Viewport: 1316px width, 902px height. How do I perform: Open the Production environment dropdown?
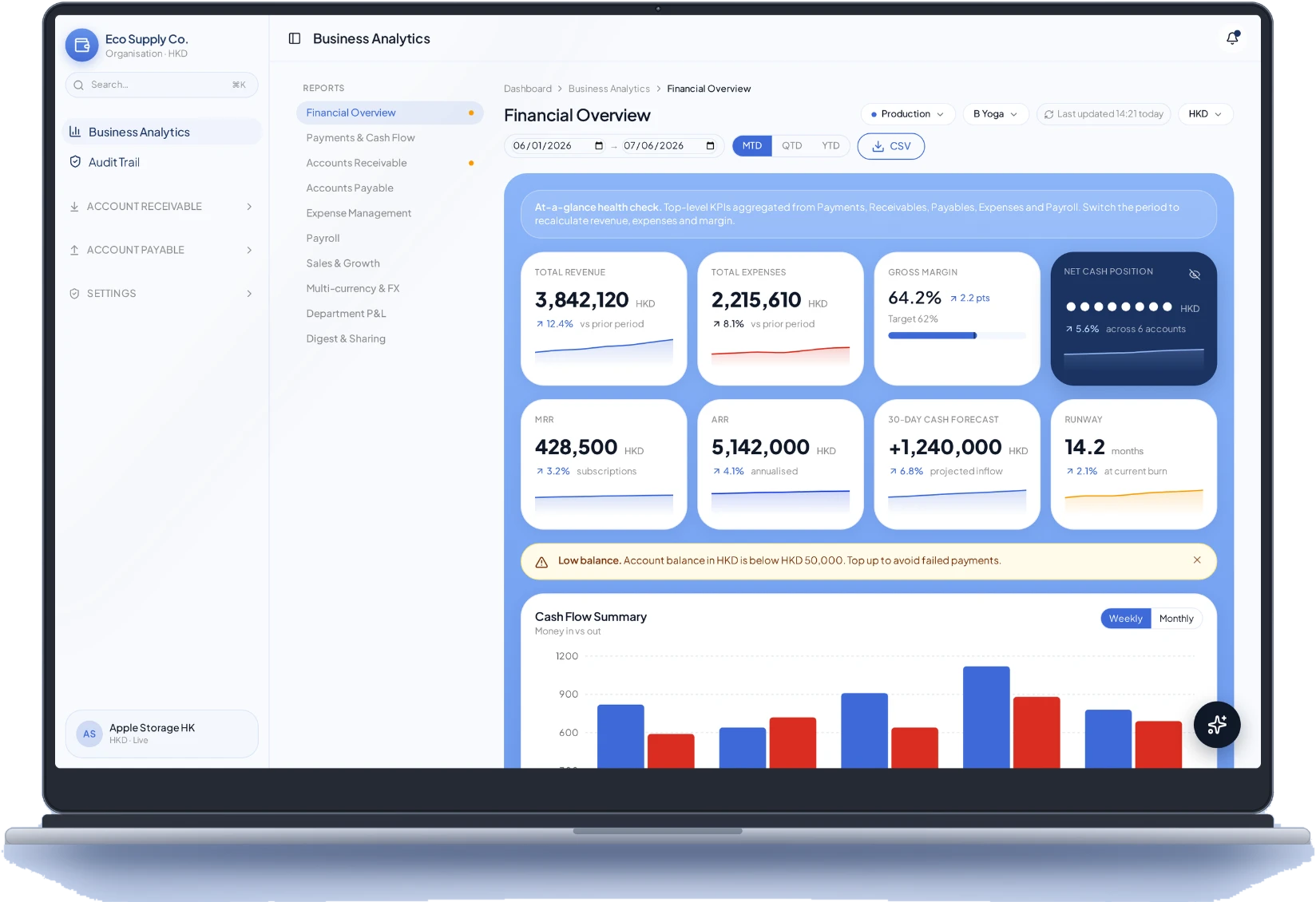(x=907, y=114)
